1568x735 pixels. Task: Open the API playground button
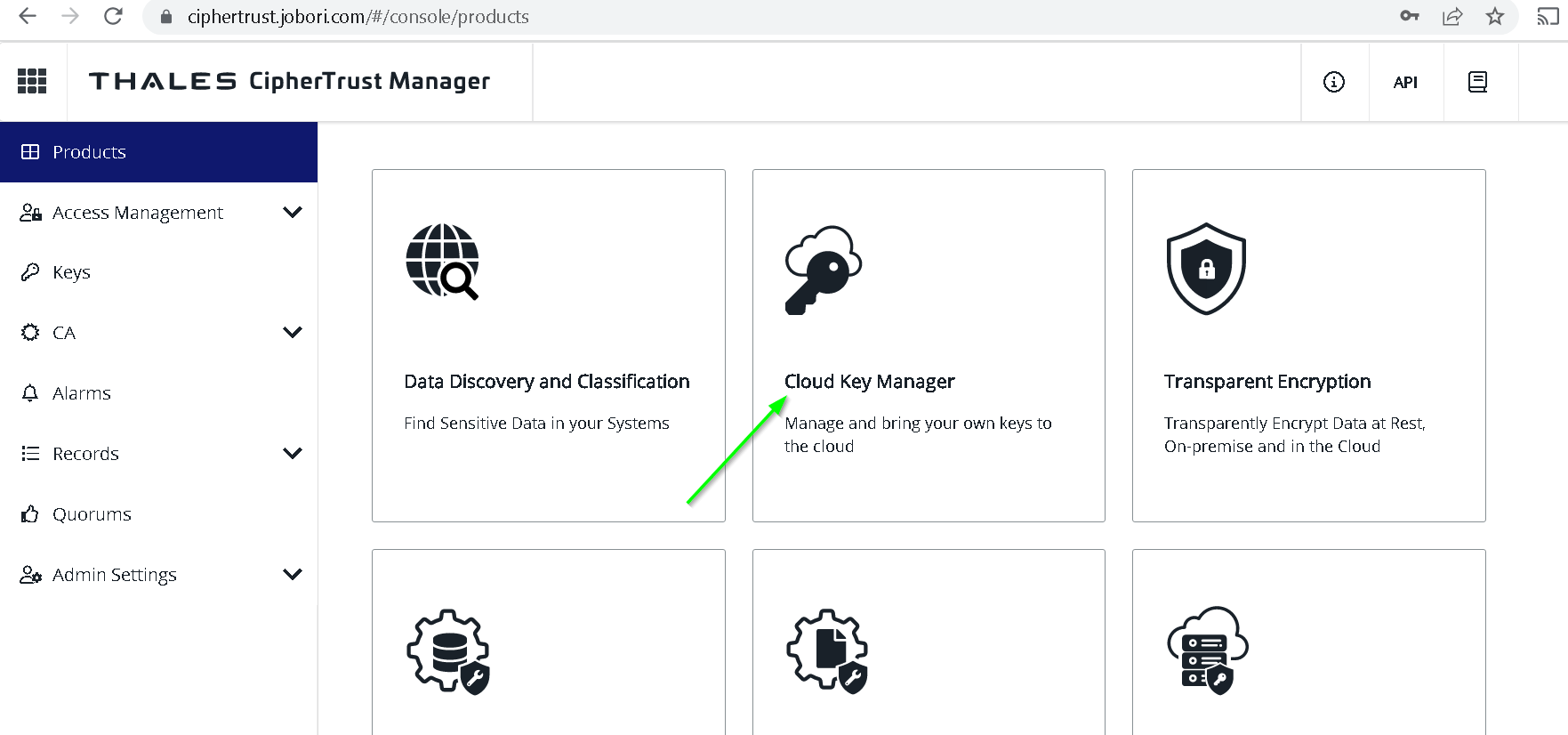1405,82
